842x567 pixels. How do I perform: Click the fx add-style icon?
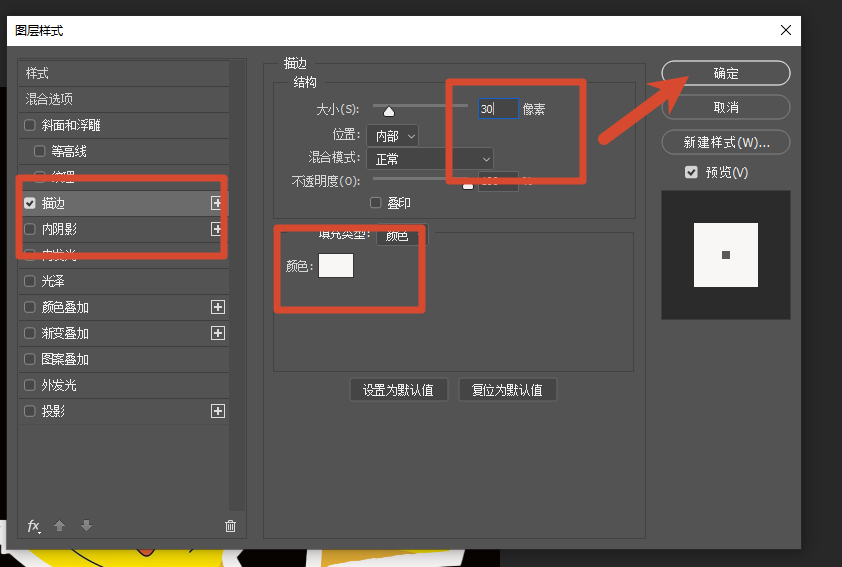34,526
